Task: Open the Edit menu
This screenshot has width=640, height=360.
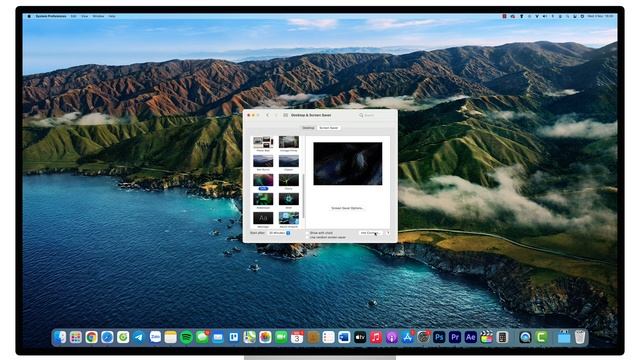Action: pyautogui.click(x=73, y=16)
